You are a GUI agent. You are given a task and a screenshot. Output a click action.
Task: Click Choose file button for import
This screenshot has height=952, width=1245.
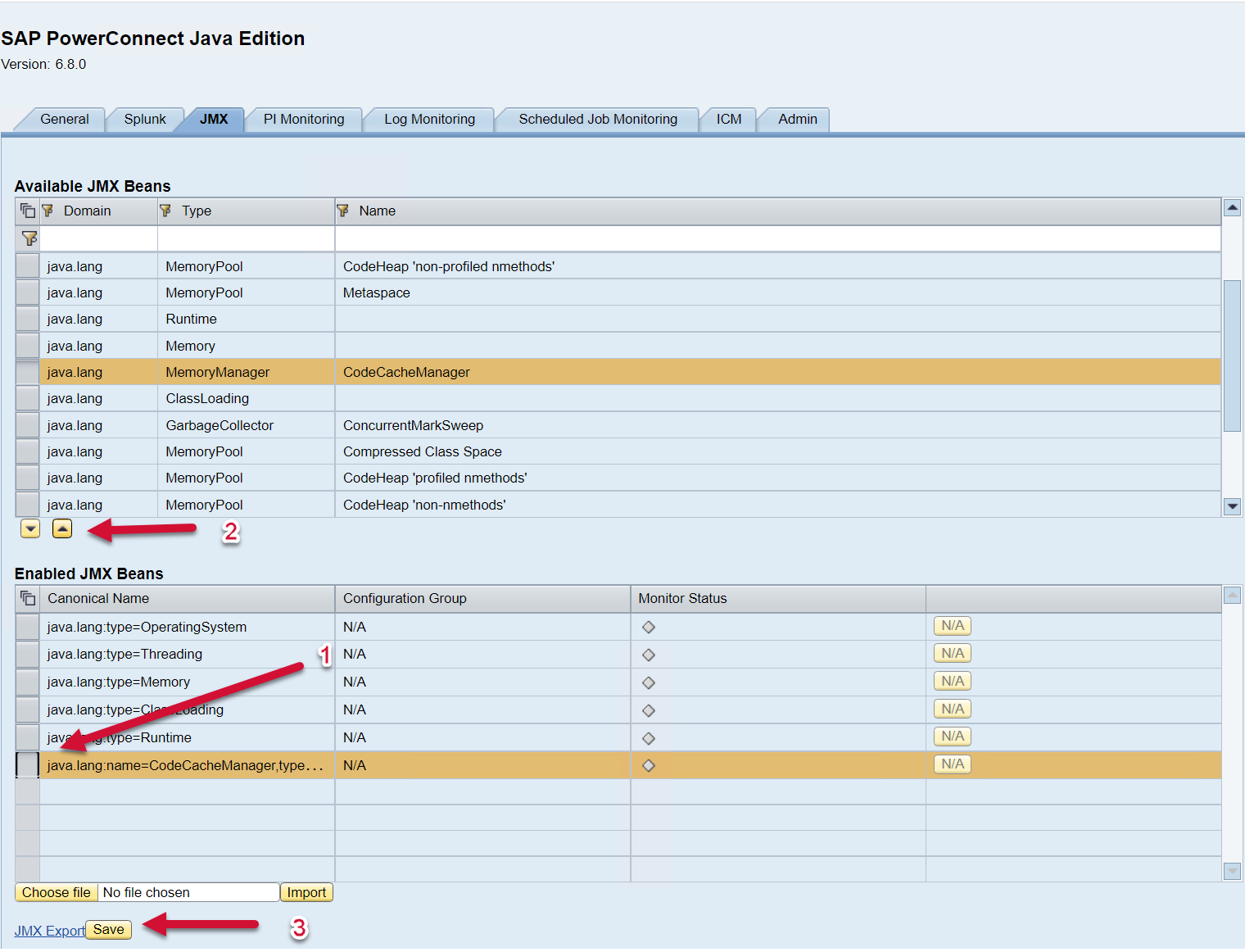[57, 892]
